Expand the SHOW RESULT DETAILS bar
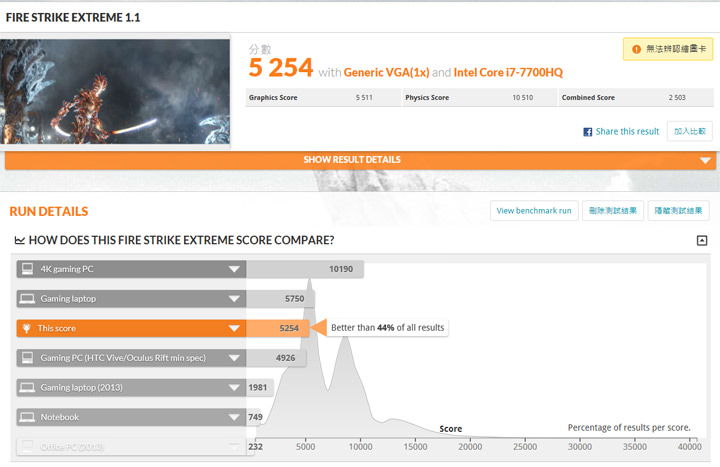The width and height of the screenshot is (720, 467). (360, 160)
